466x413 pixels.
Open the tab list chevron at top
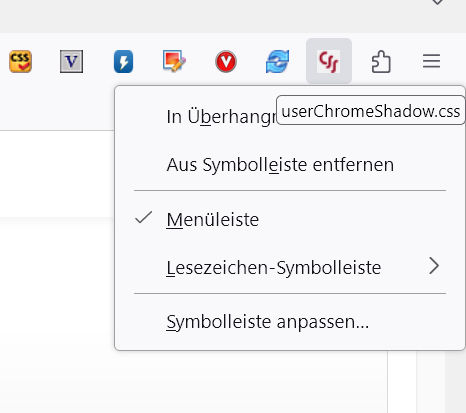coord(437,2)
